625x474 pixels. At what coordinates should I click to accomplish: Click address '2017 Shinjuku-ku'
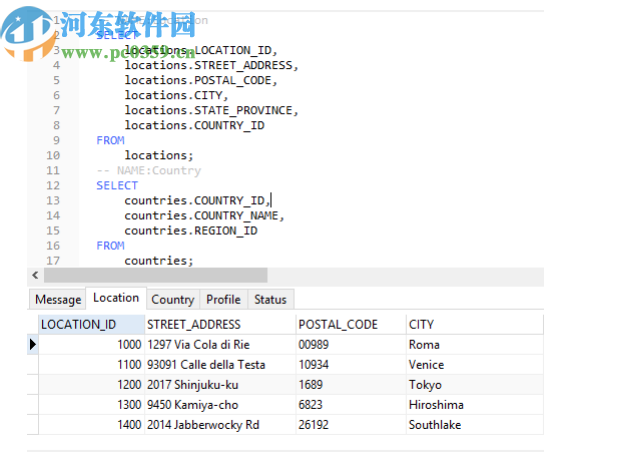coord(220,384)
